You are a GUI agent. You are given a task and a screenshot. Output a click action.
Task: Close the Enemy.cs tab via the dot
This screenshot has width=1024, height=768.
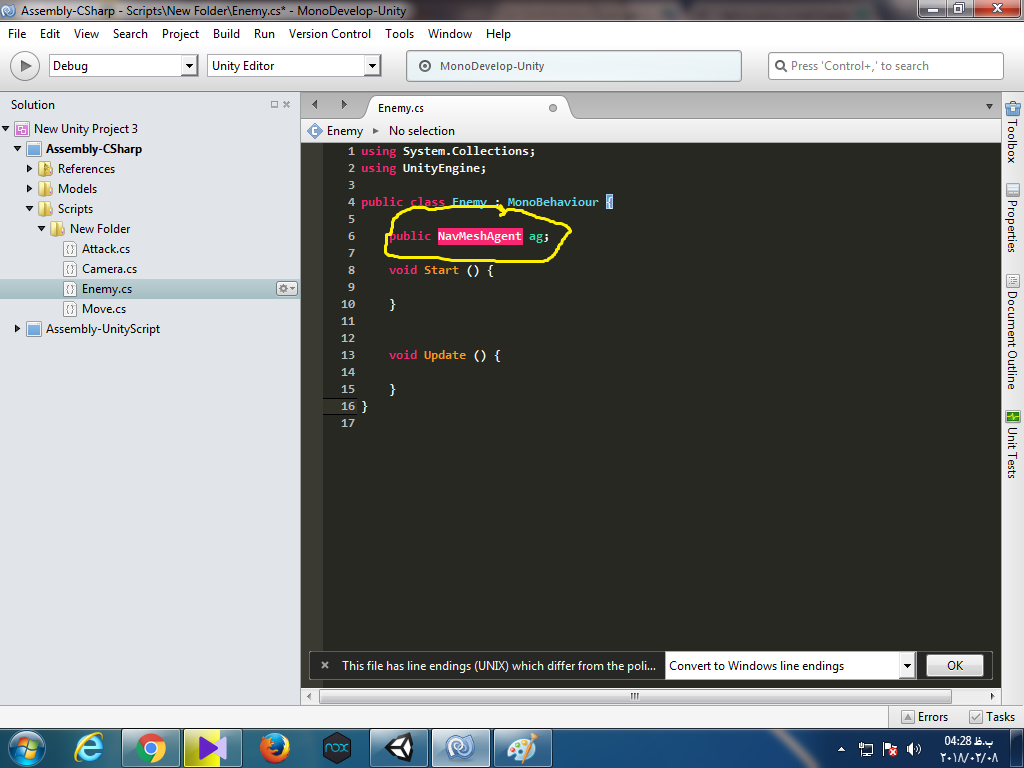[x=553, y=108]
